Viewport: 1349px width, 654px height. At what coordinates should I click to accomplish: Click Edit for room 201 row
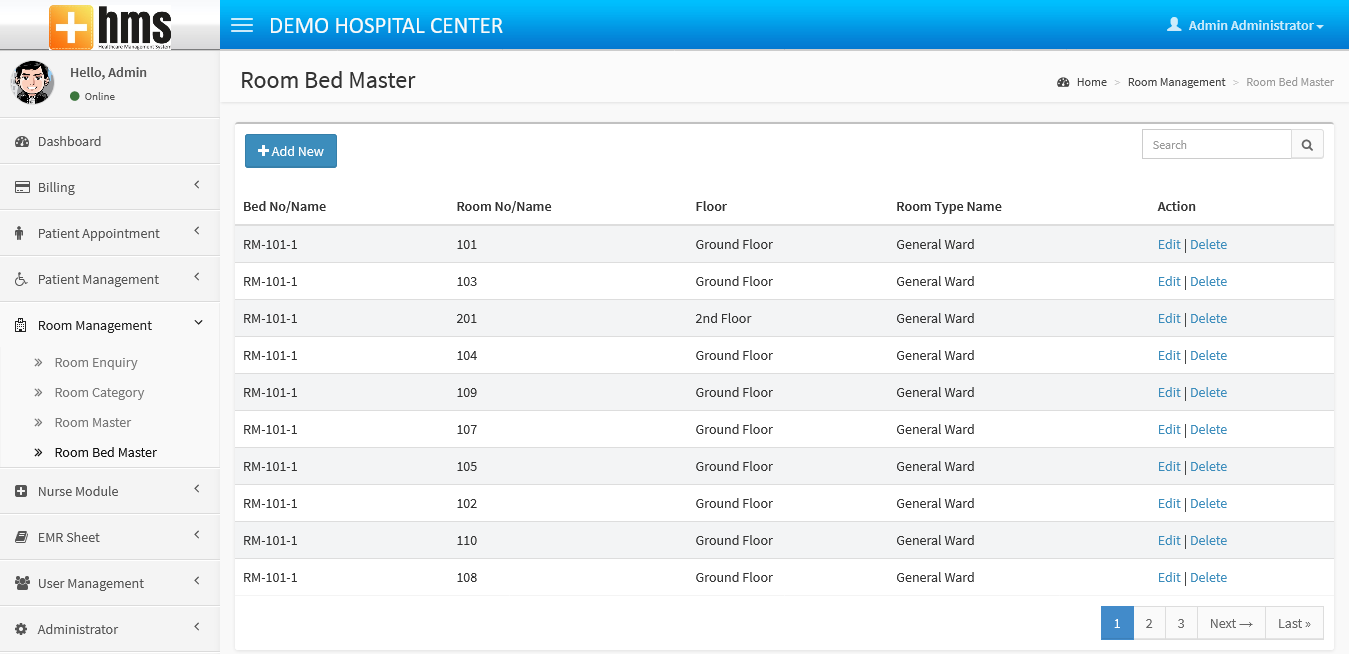click(1169, 319)
